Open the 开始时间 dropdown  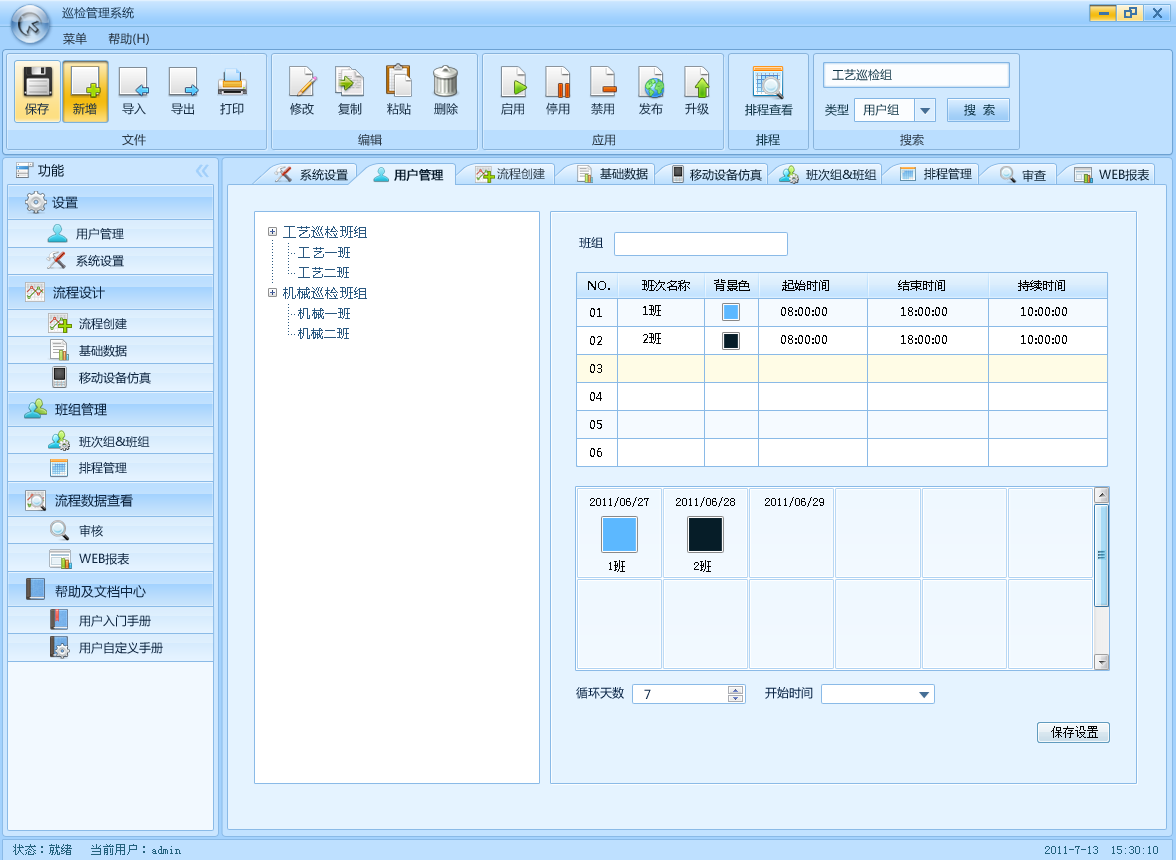(x=923, y=694)
